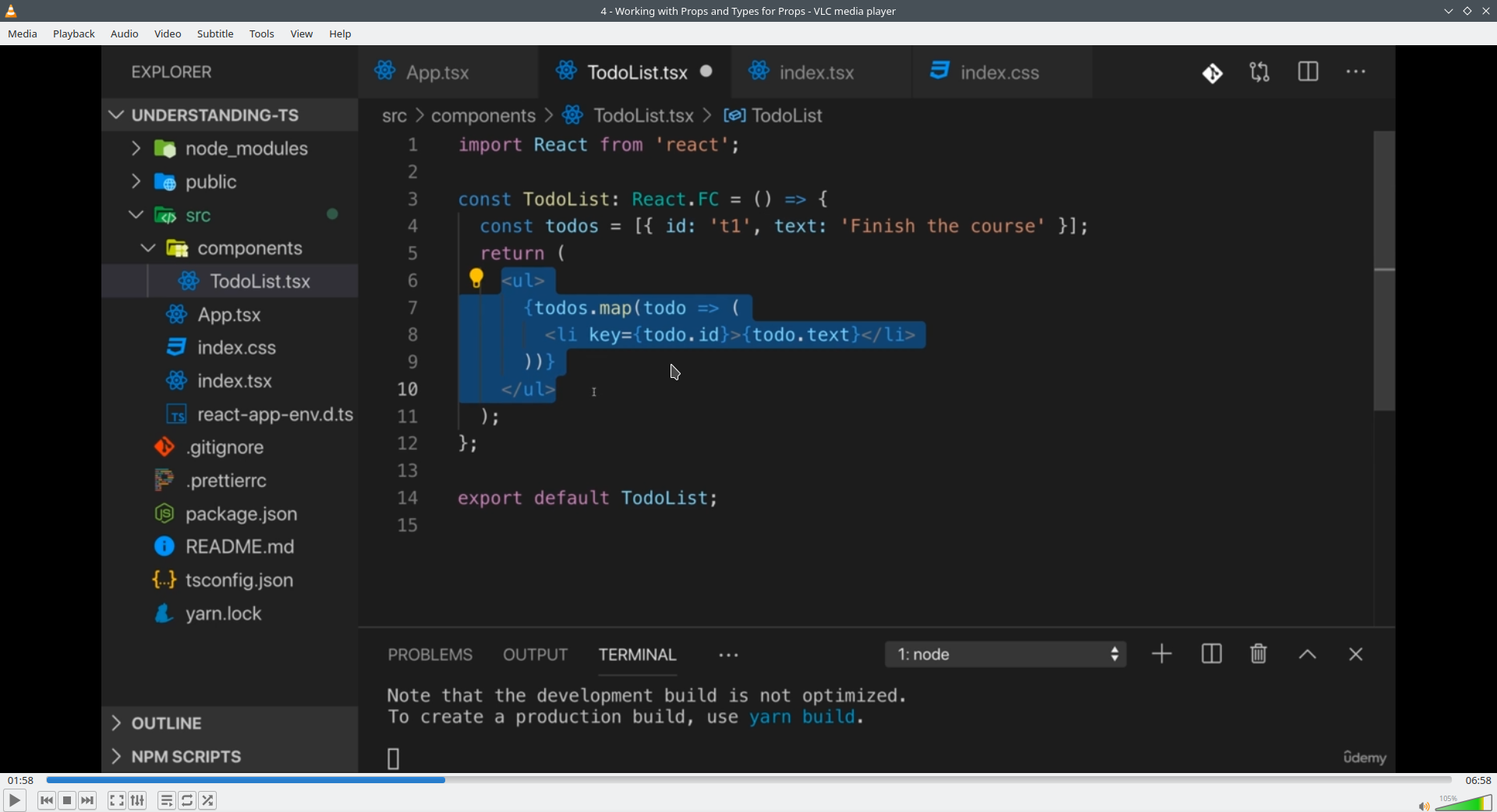Maximize the panel with the up chevron
The height and width of the screenshot is (812, 1497).
pyautogui.click(x=1308, y=655)
